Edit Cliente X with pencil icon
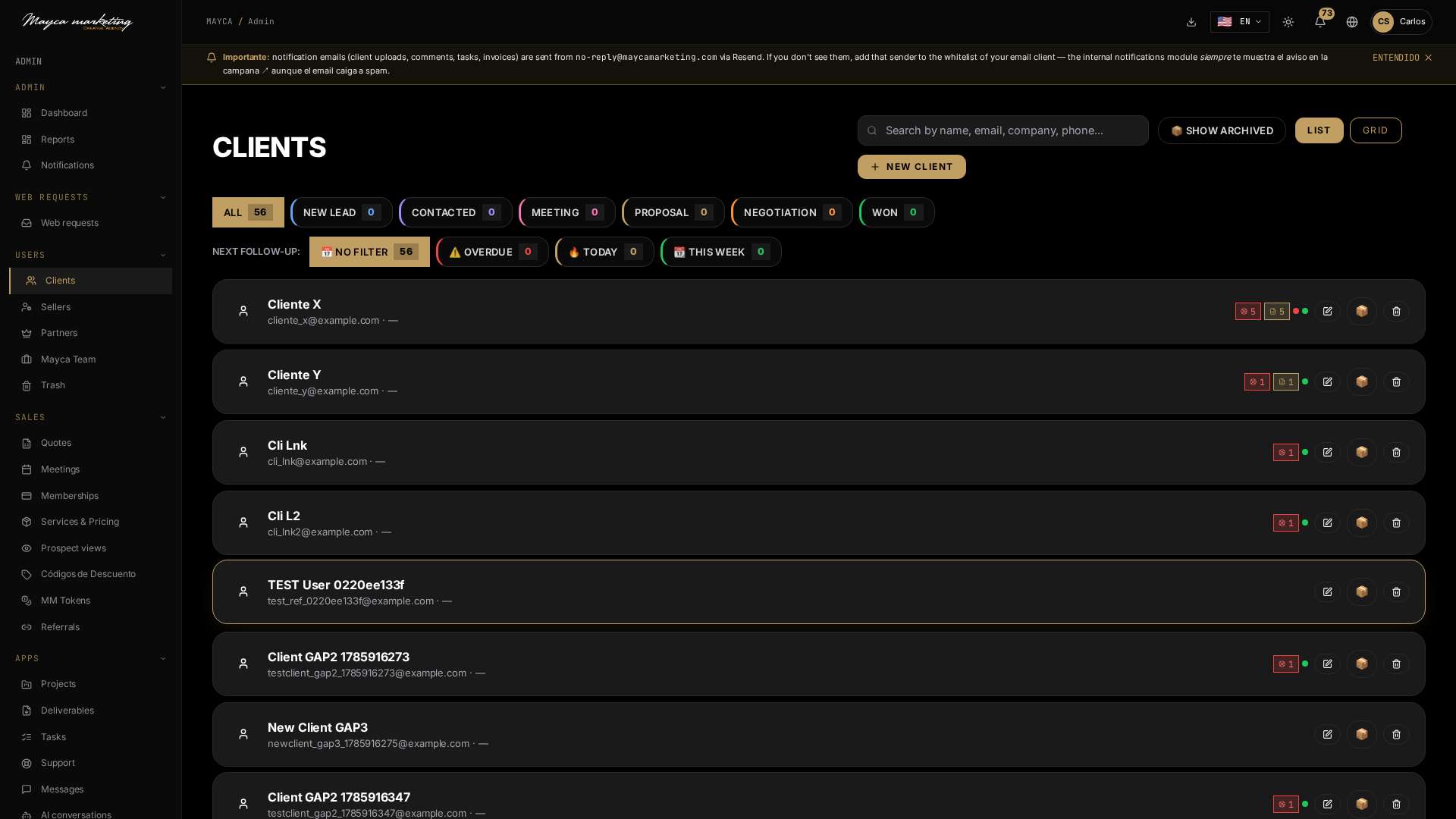This screenshot has width=1456, height=819. tap(1327, 312)
